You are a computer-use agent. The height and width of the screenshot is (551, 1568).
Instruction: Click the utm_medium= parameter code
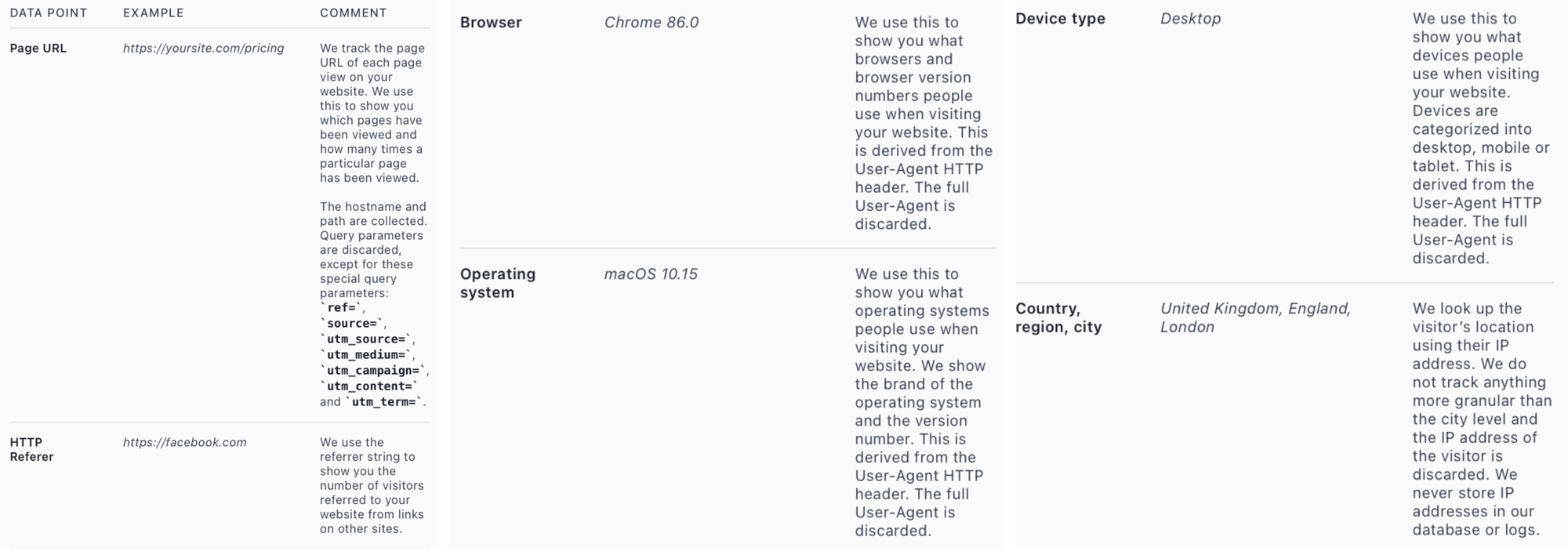pyautogui.click(x=367, y=355)
